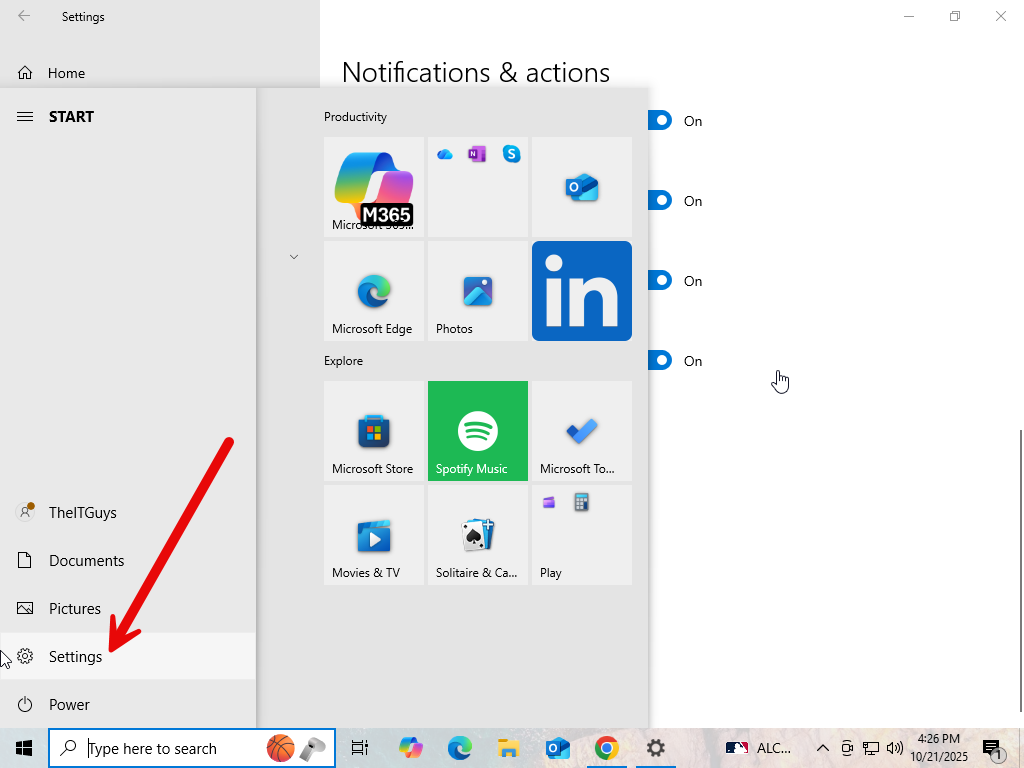Toggle the second On switch in Notifications
Image resolution: width=1024 pixels, height=768 pixels.
pos(660,201)
